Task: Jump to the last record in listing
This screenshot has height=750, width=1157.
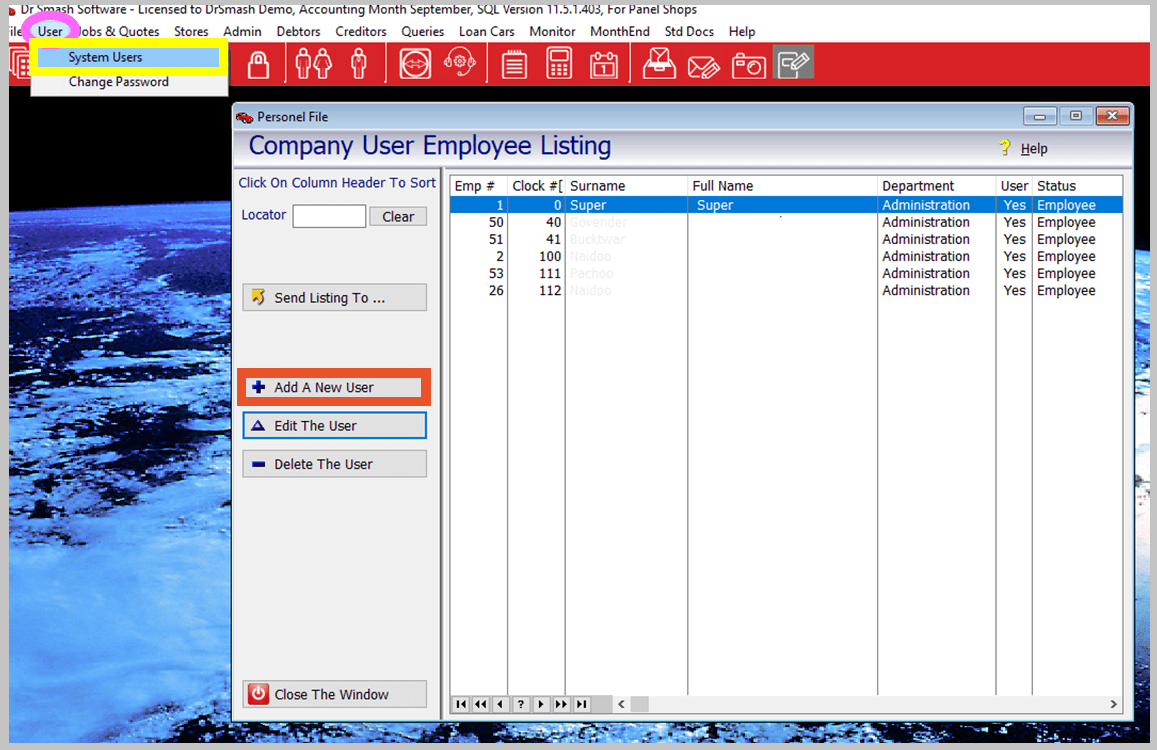Action: [x=581, y=704]
